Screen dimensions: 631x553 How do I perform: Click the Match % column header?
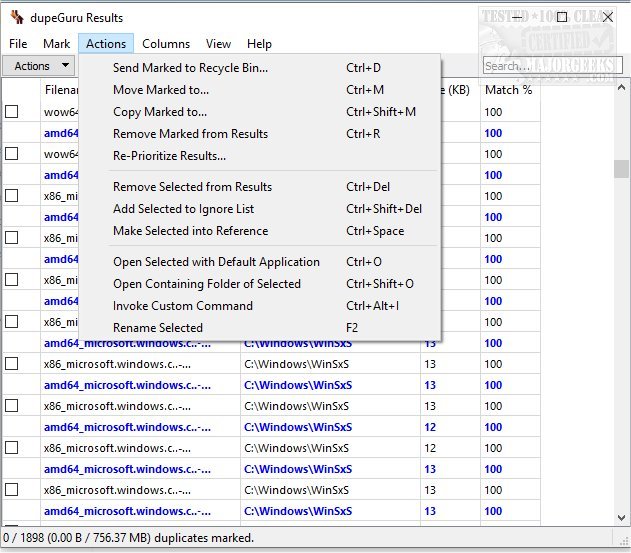point(508,91)
